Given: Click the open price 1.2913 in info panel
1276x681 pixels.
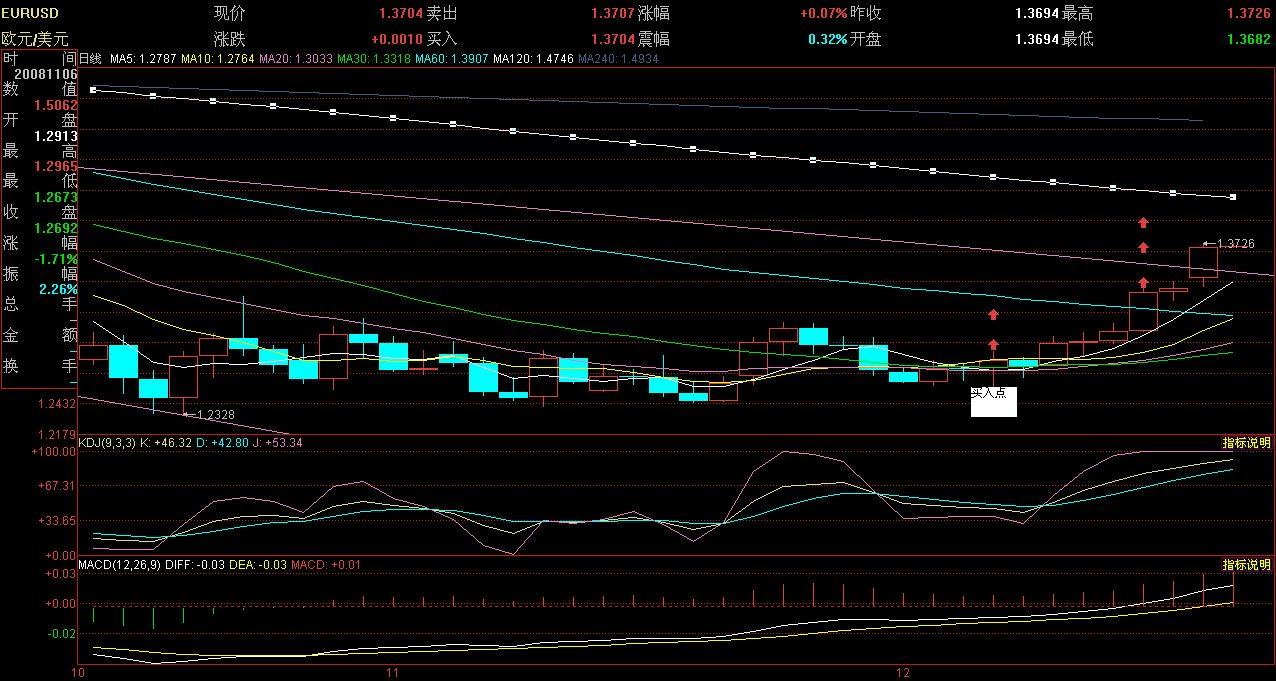Looking at the screenshot, I should (x=56, y=136).
